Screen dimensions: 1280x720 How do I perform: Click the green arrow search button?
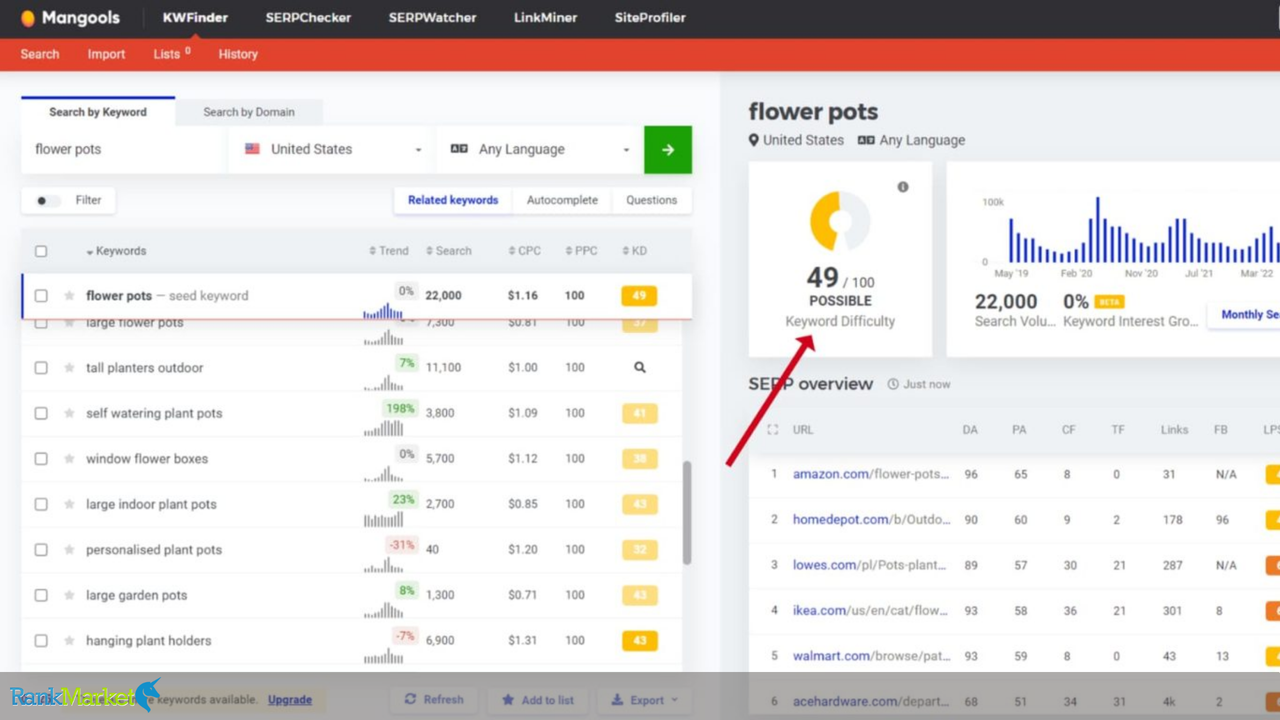coord(668,150)
